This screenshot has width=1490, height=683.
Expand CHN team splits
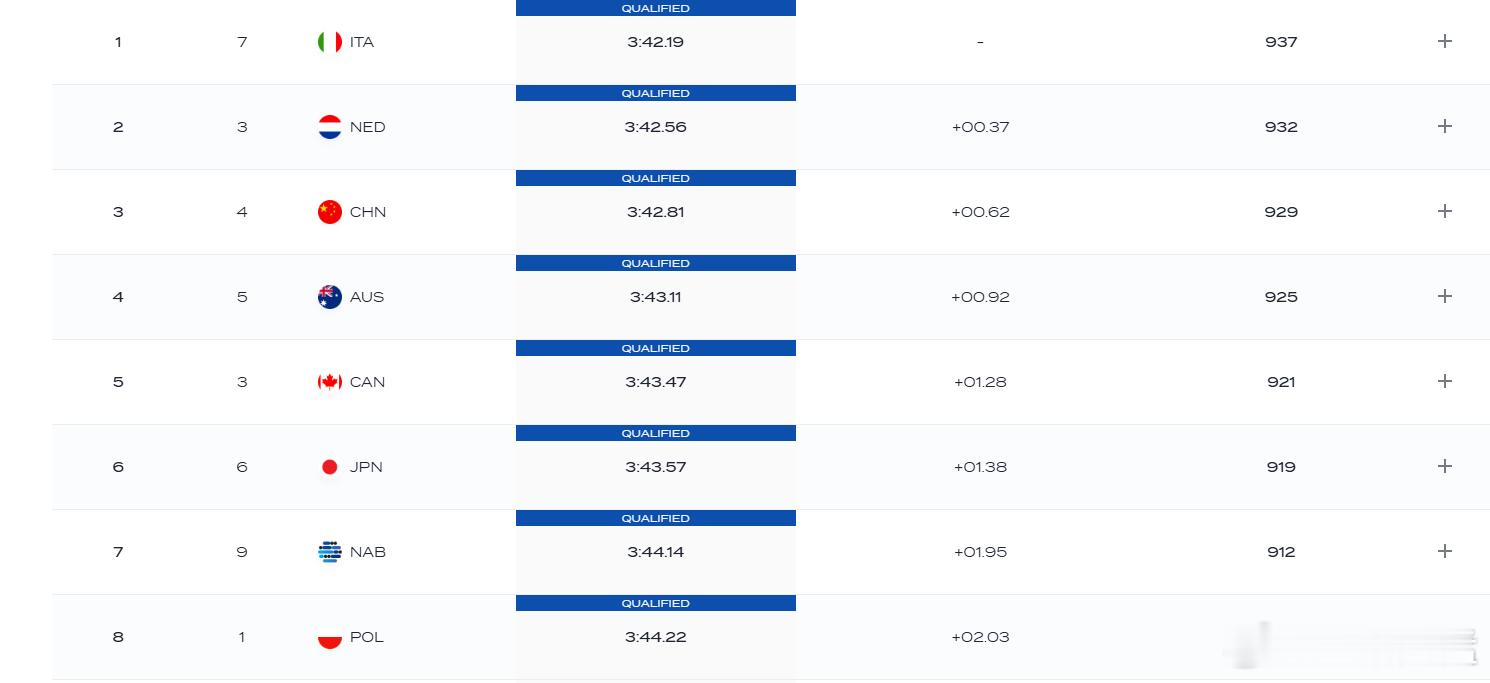1444,211
